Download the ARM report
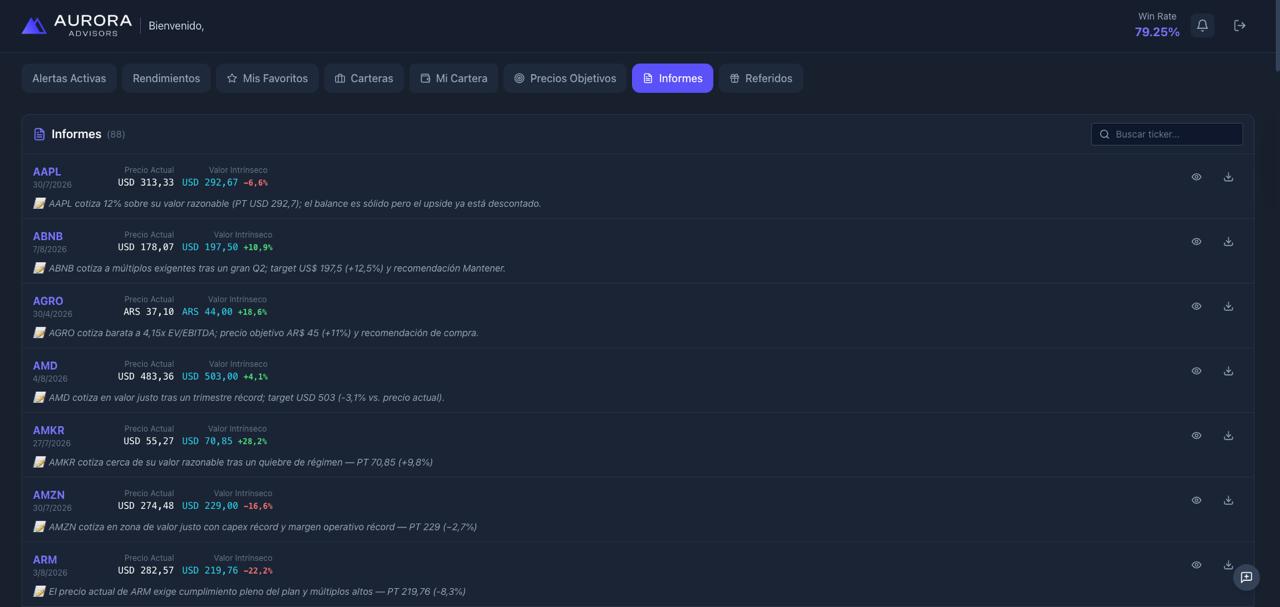The image size is (1280, 607). point(1228,565)
